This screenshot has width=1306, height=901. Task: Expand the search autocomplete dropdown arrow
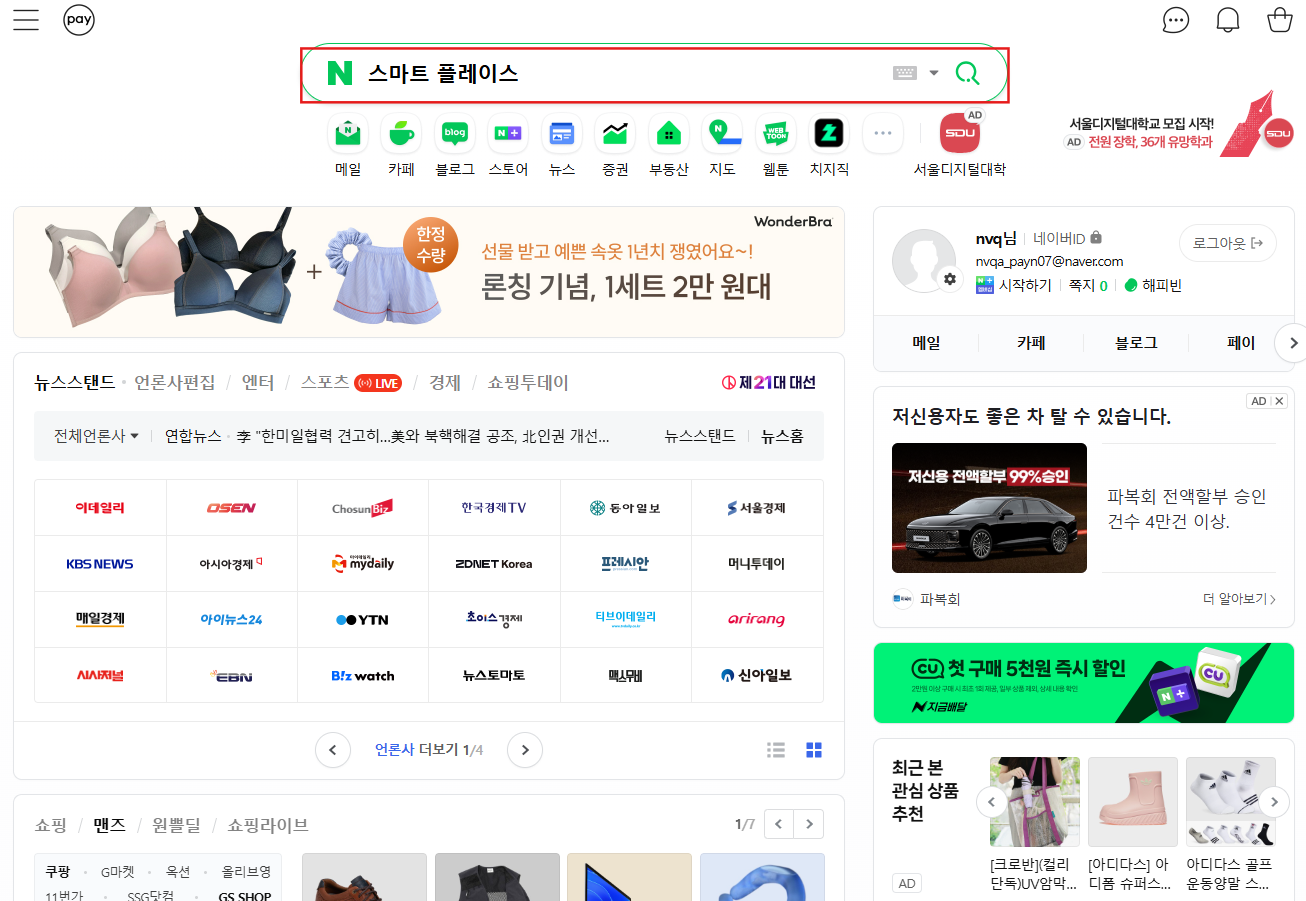point(934,73)
